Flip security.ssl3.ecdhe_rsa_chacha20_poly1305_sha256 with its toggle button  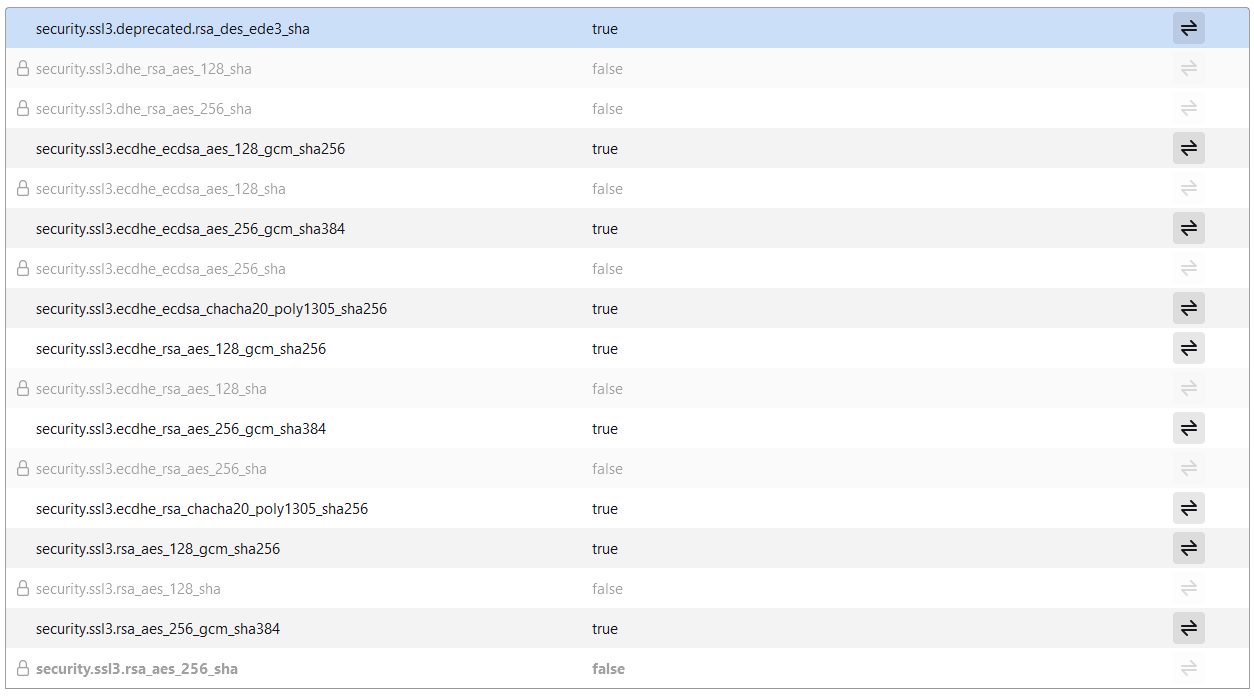[1189, 509]
